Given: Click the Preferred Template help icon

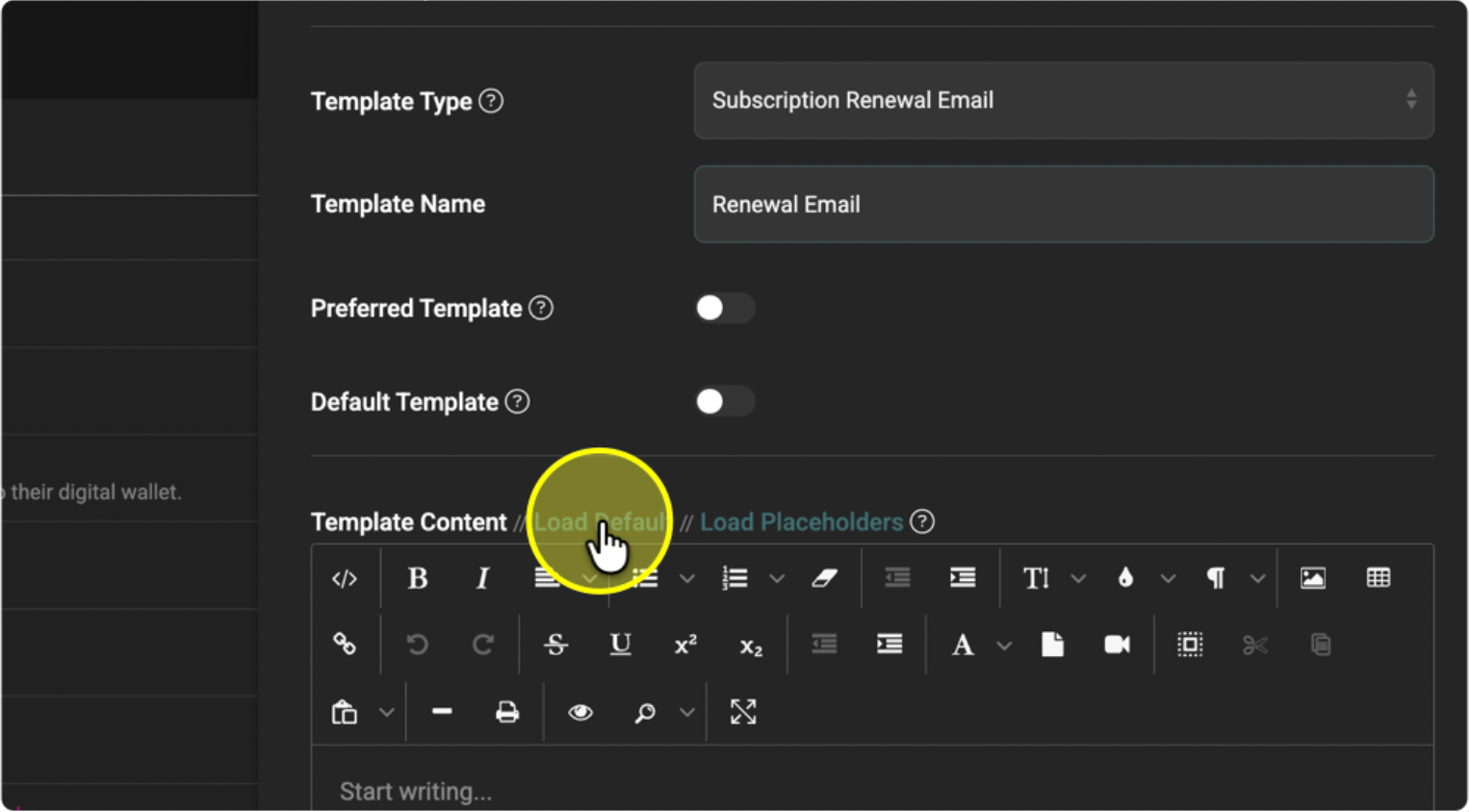Looking at the screenshot, I should point(541,308).
